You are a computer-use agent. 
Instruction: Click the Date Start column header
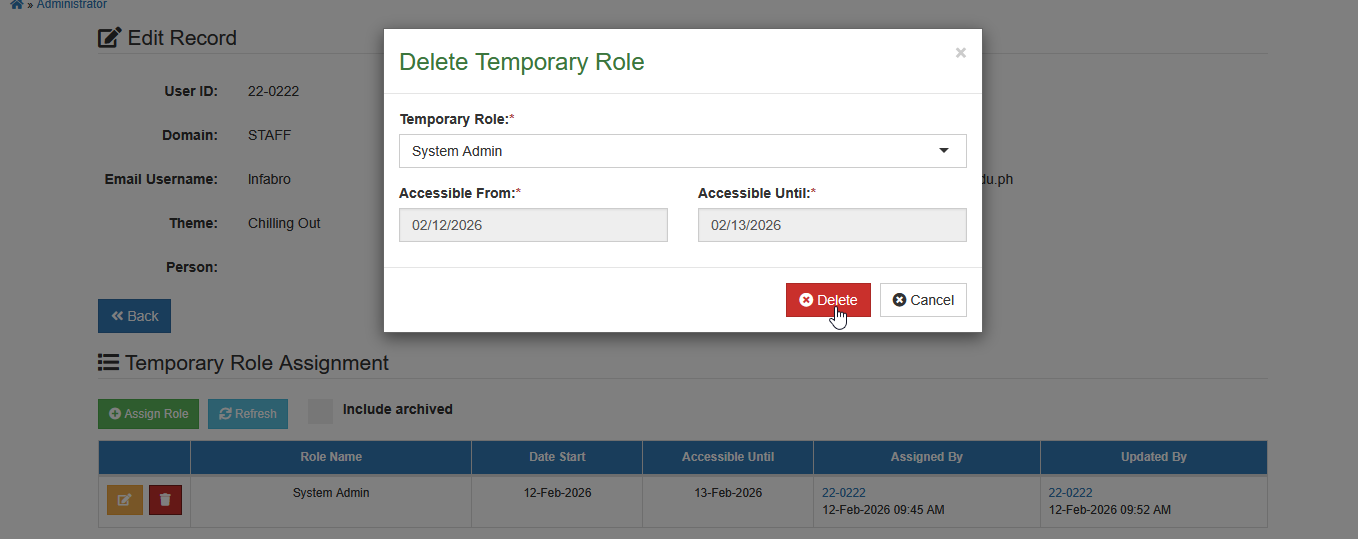tap(558, 457)
